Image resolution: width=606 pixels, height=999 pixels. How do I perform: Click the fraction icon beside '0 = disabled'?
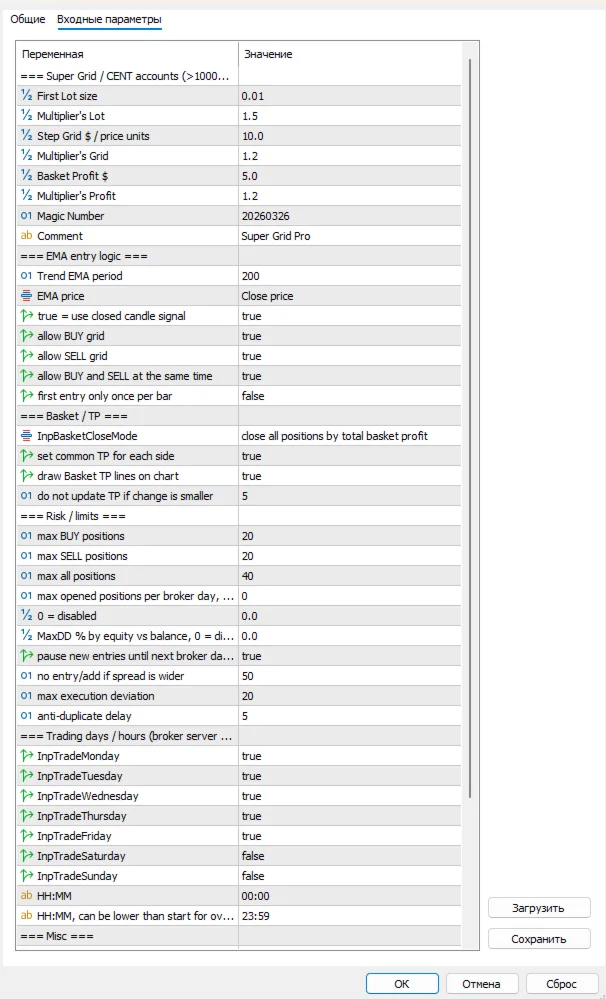click(x=26, y=615)
